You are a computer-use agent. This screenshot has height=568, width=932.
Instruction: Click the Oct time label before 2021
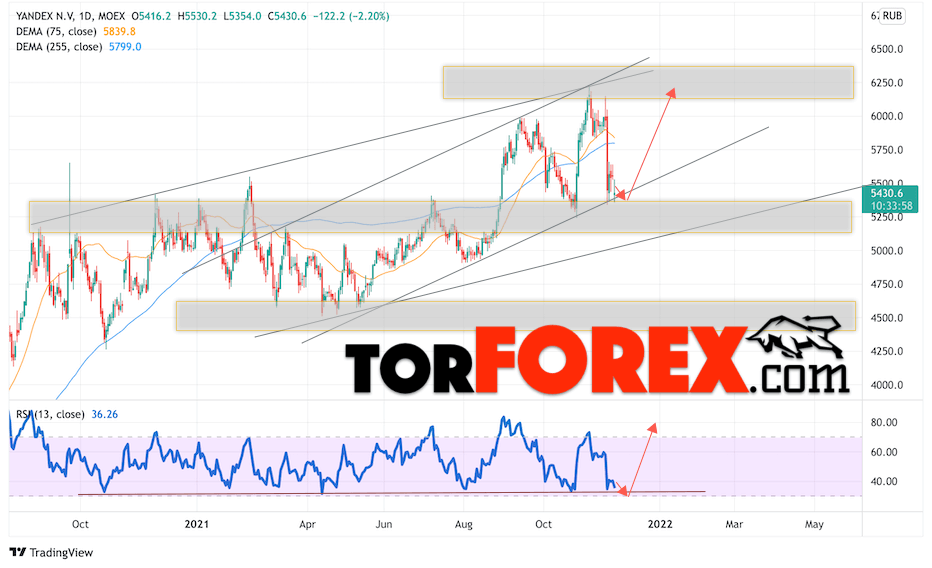coord(80,524)
